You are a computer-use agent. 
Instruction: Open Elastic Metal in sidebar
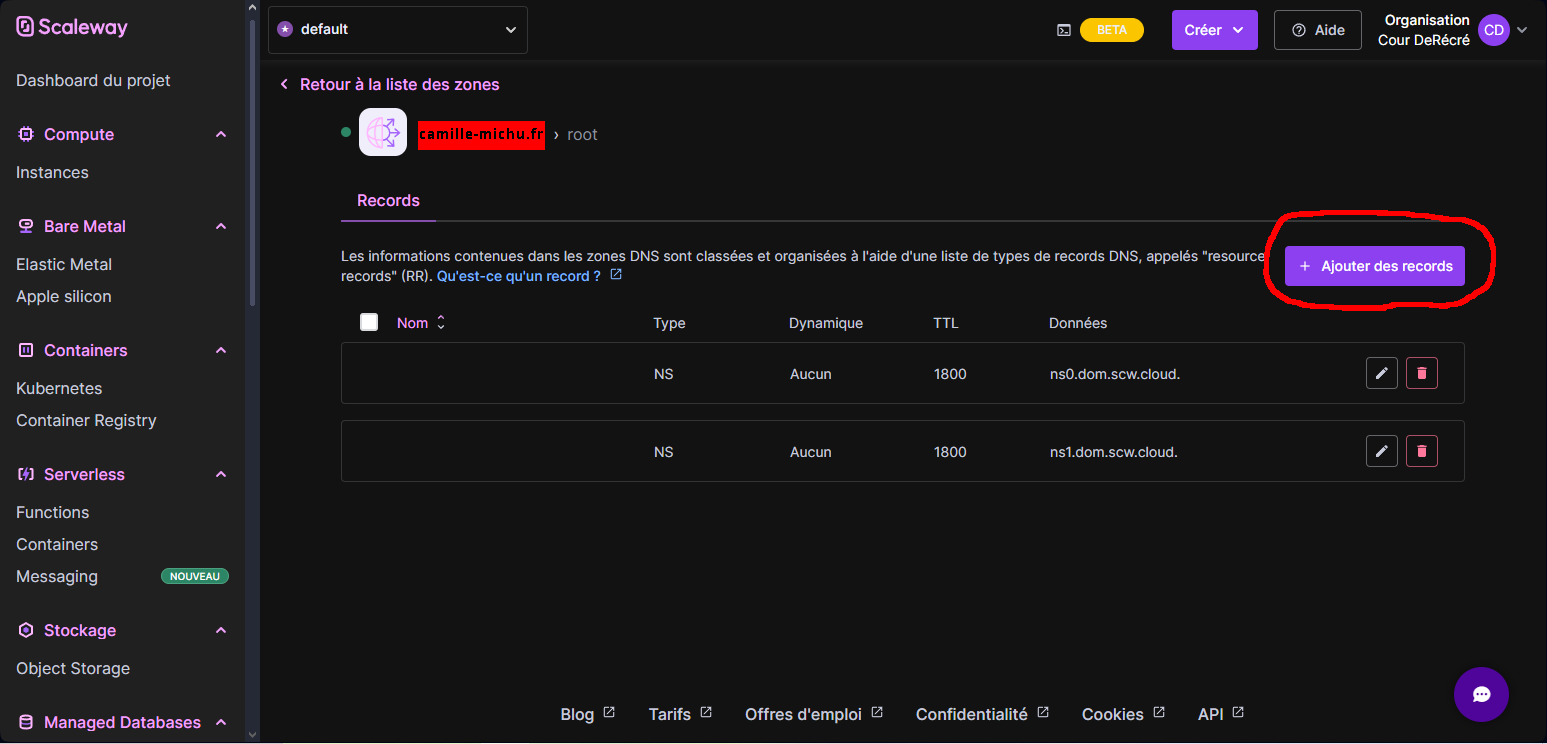click(x=64, y=265)
